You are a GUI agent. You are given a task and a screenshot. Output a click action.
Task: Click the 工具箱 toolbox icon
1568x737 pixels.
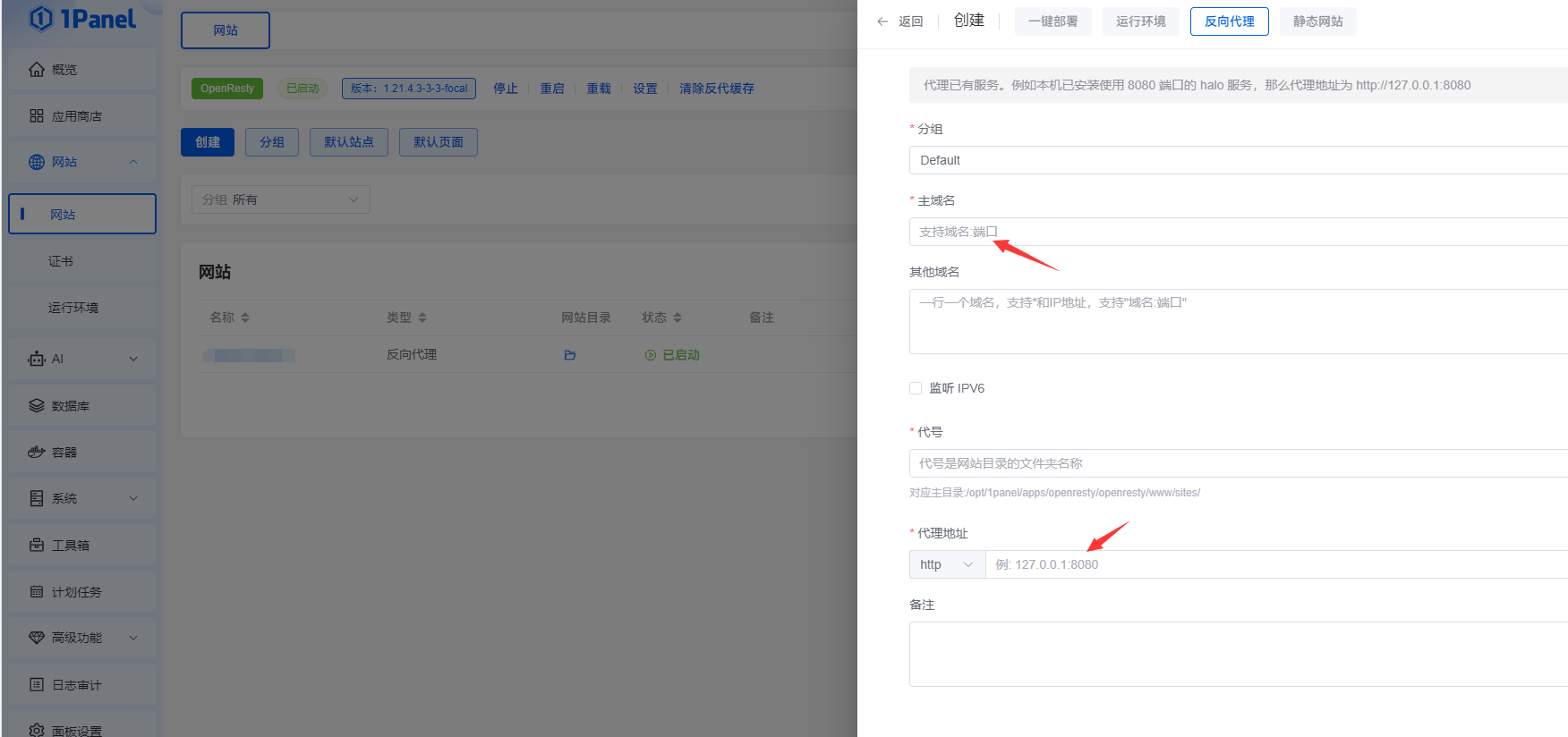click(x=37, y=546)
